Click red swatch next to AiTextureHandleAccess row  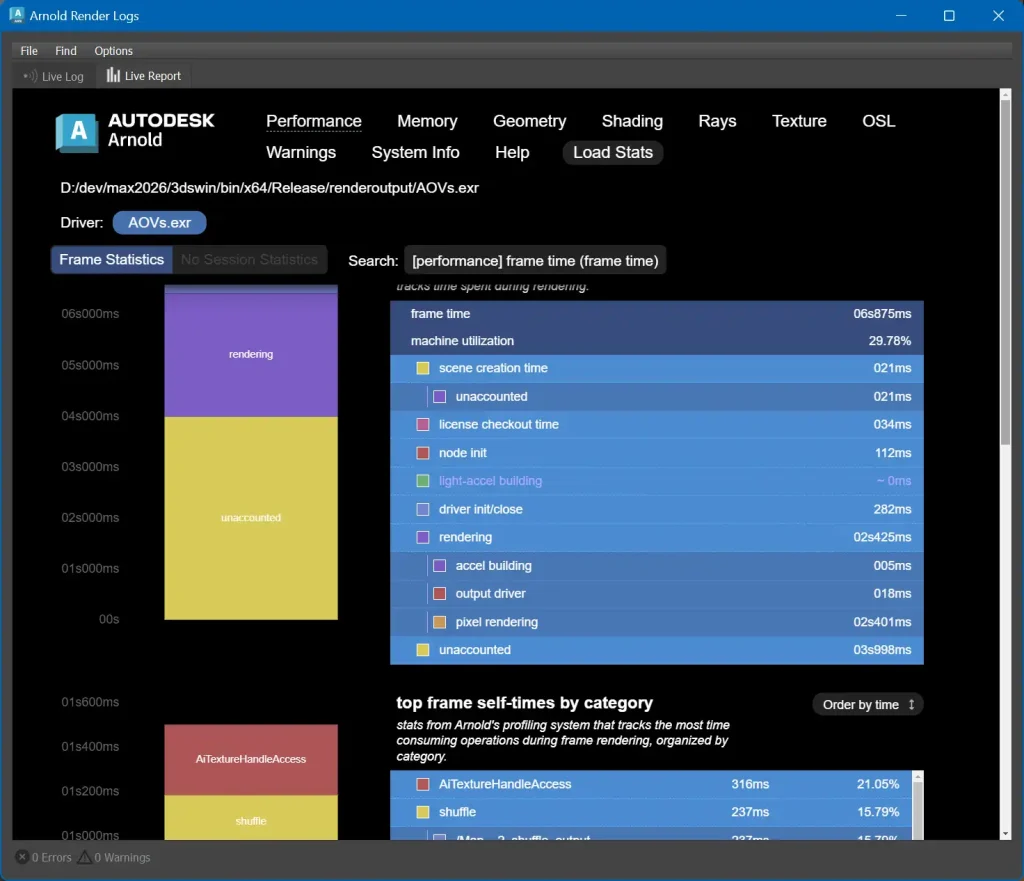click(423, 784)
